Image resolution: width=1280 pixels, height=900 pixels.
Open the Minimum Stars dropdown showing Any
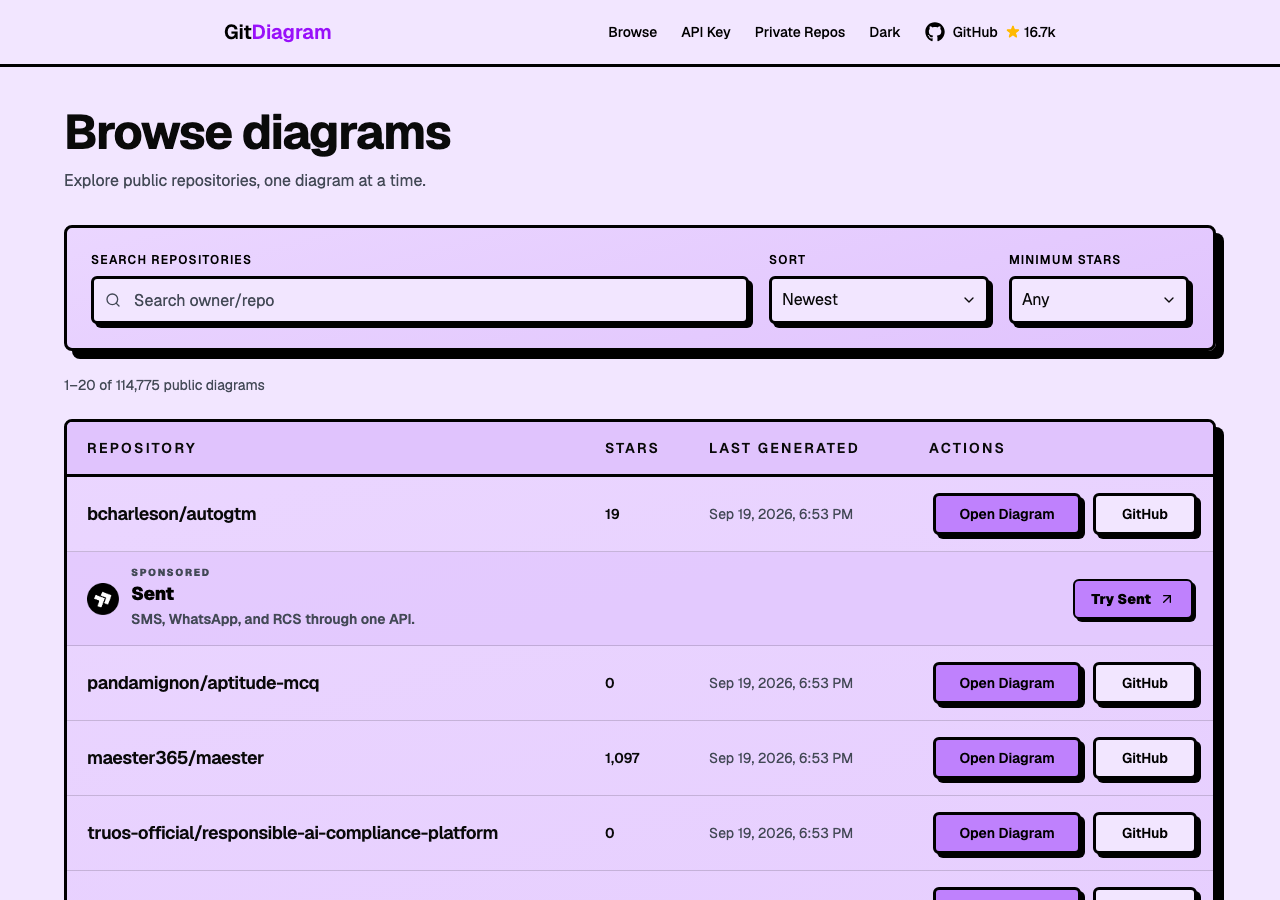(x=1098, y=300)
